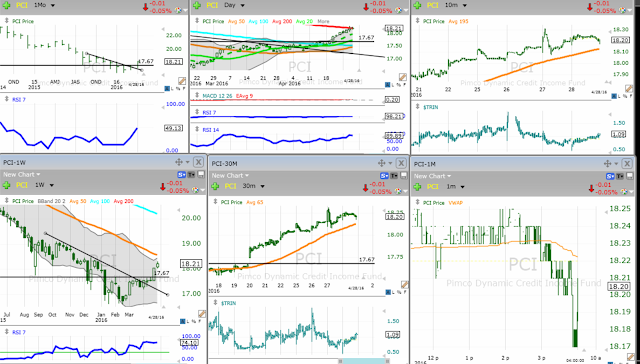Click the T template icon in the PCI-30M header
The width and height of the screenshot is (640, 364).
pos(394,176)
